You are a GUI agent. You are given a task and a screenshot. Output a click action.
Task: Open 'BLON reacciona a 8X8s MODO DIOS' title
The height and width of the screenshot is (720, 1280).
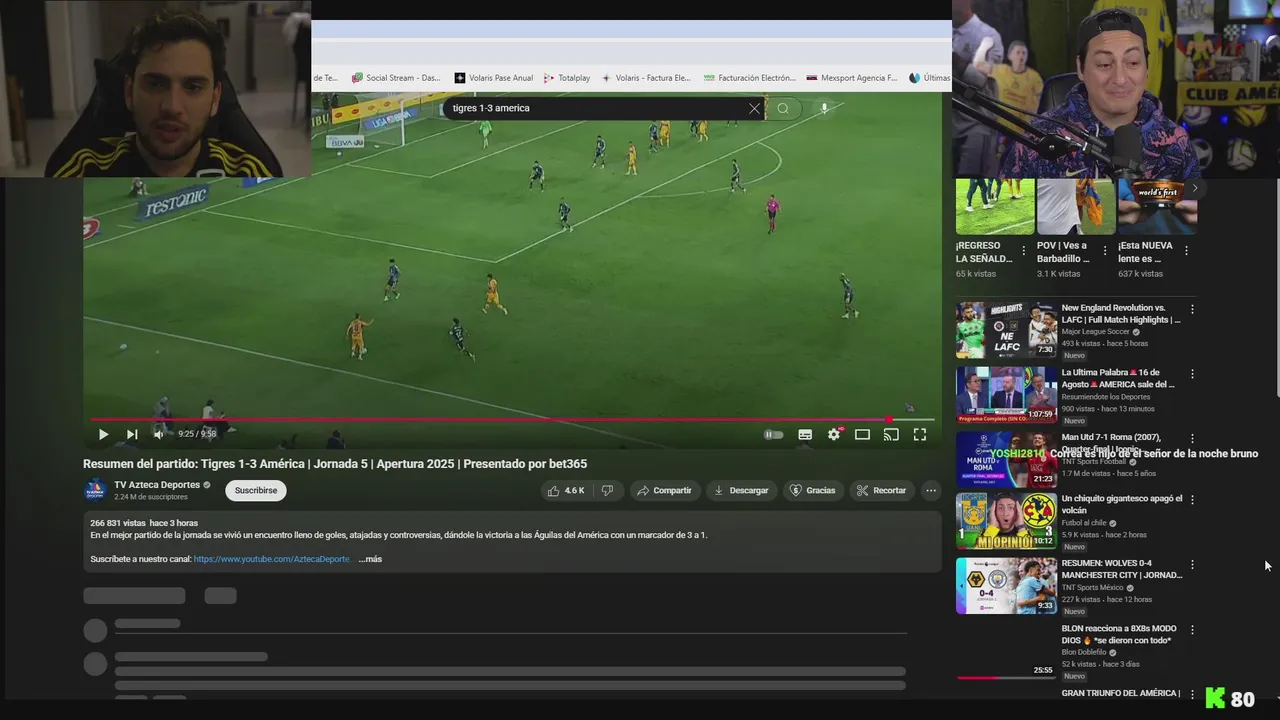(1119, 634)
